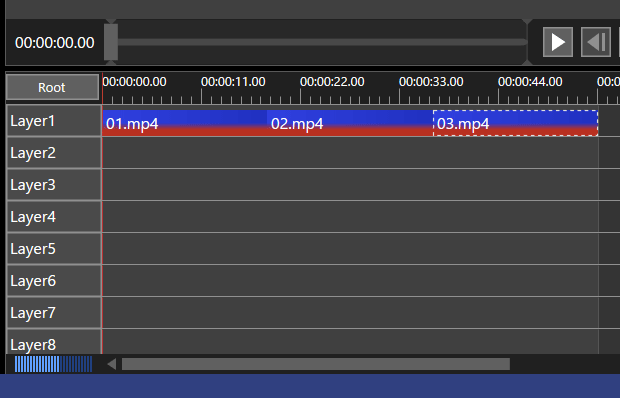Adjust the timeline zoom striped bar
The width and height of the screenshot is (620, 398).
[x=53, y=364]
